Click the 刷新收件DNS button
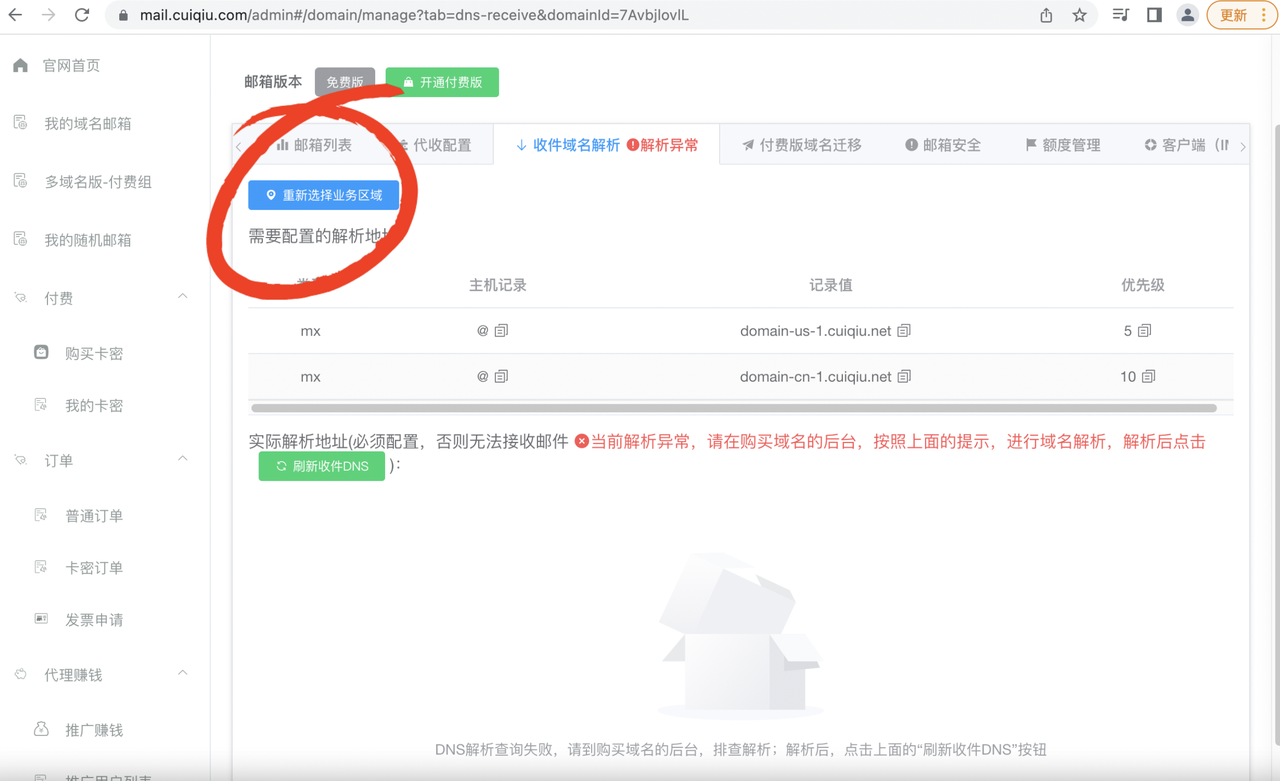The width and height of the screenshot is (1280, 781). tap(321, 466)
